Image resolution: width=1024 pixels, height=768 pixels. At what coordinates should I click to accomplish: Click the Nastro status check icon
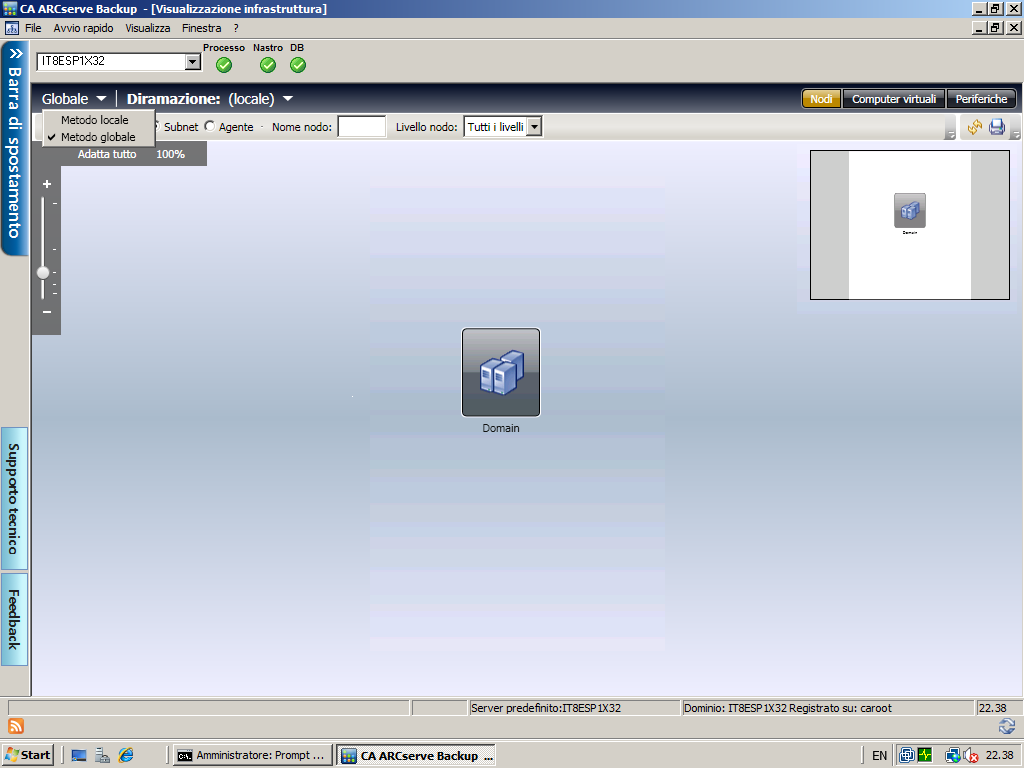(268, 65)
